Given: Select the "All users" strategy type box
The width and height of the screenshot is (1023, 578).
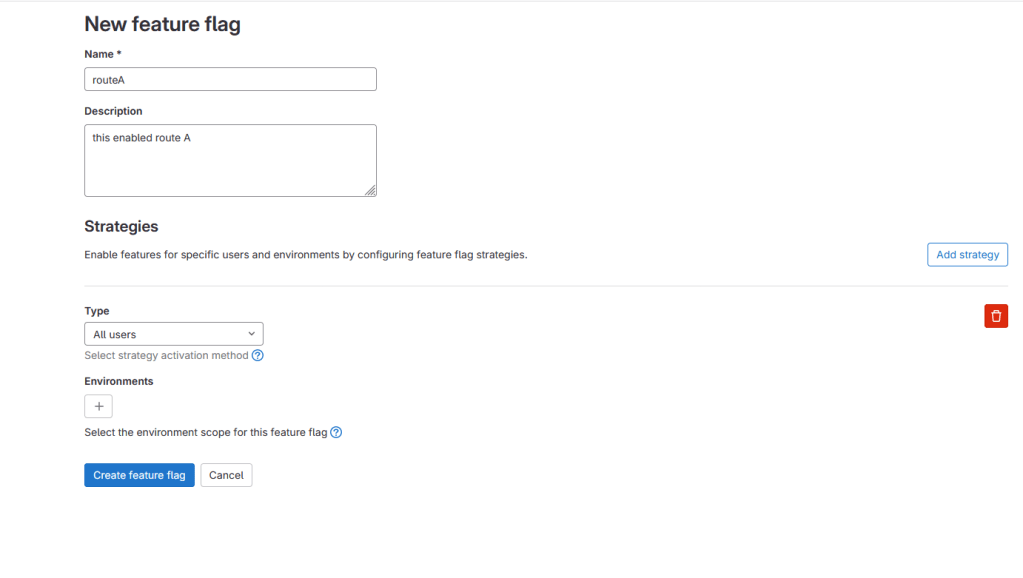Looking at the screenshot, I should coord(165,334).
